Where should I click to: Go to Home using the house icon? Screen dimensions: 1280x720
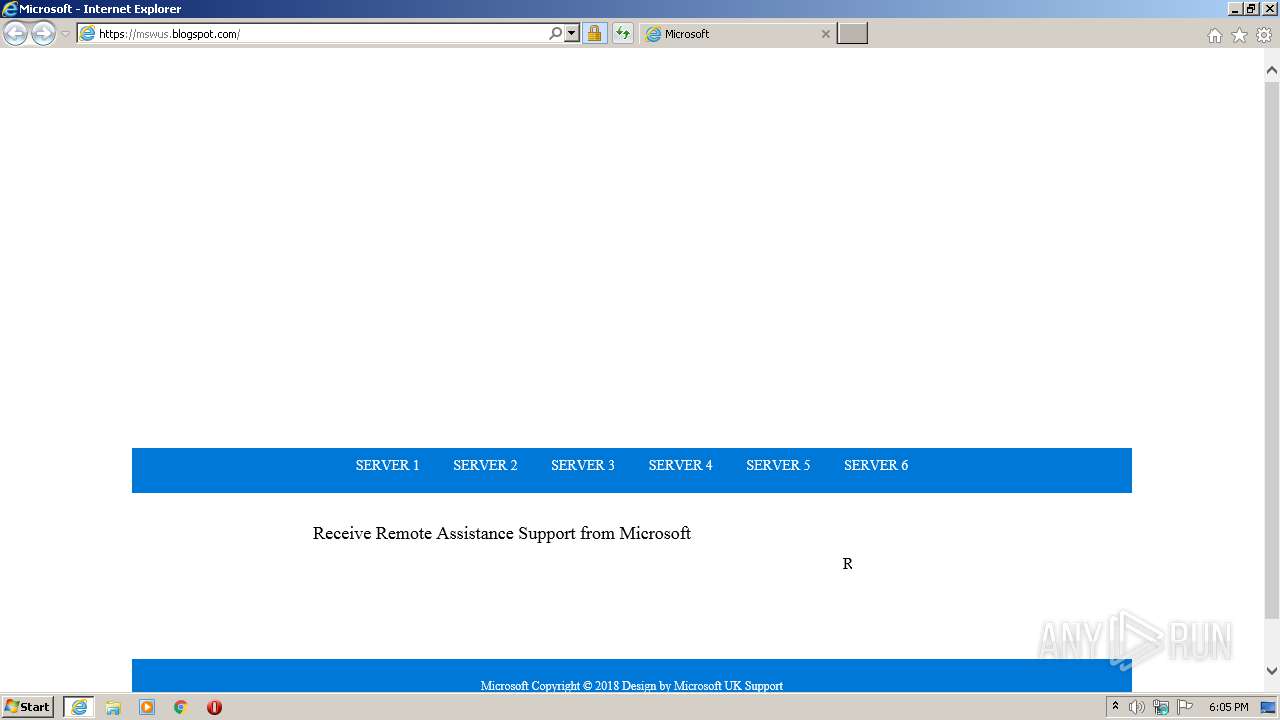[x=1214, y=35]
